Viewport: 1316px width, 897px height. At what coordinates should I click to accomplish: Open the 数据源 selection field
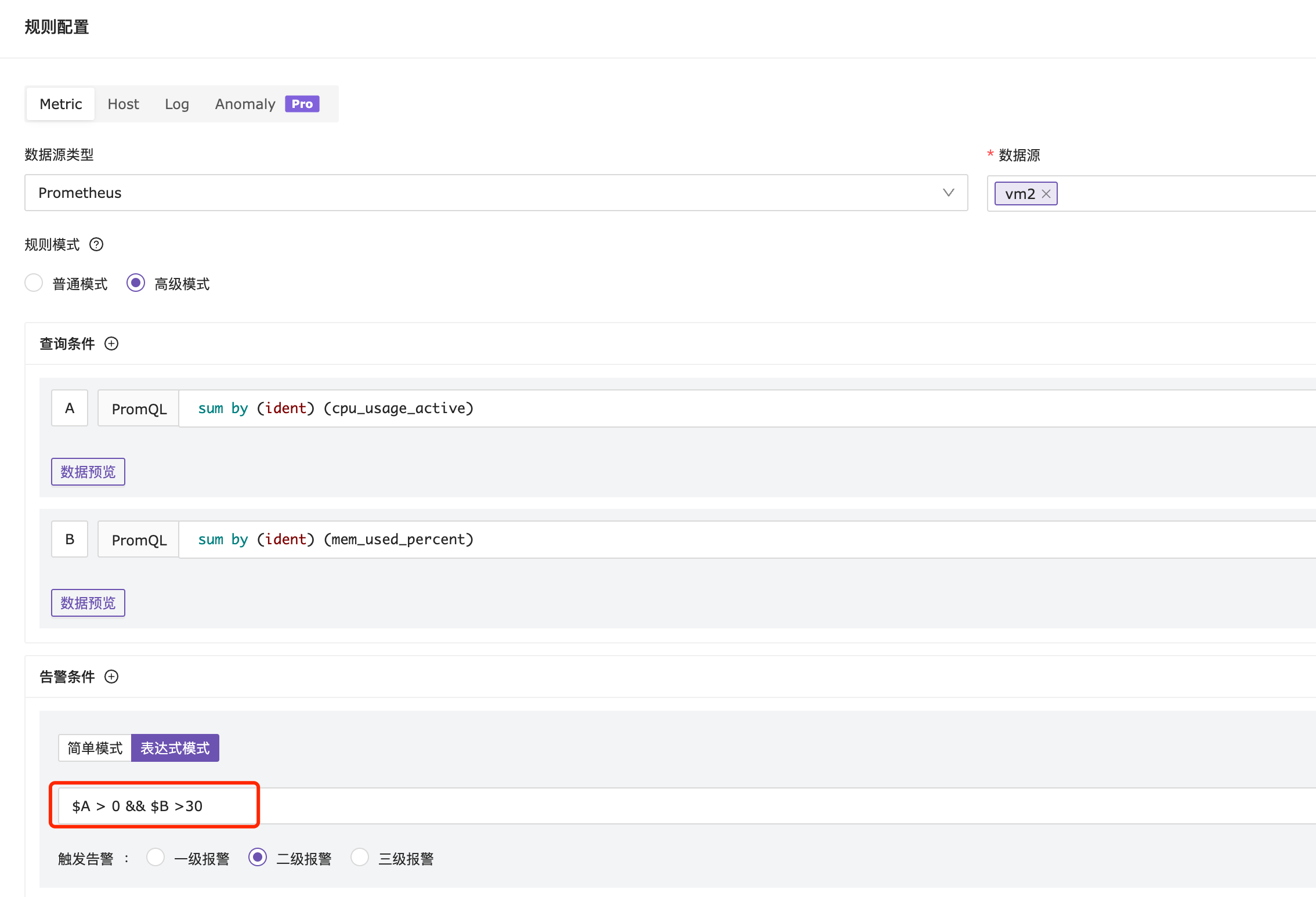click(x=1152, y=193)
